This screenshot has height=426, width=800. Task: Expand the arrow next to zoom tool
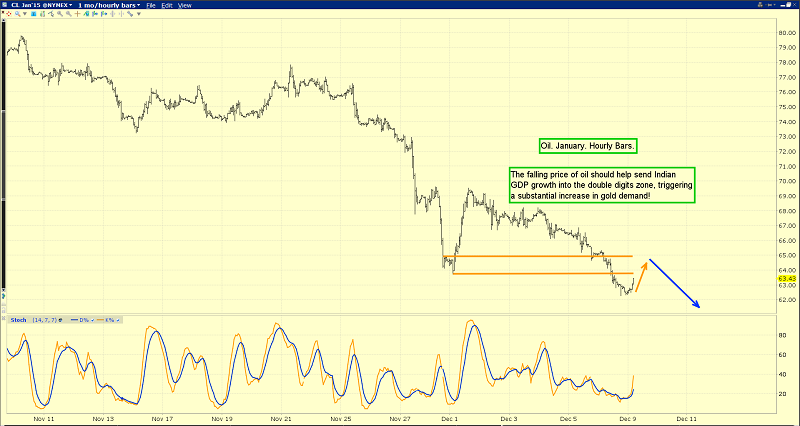pos(24,14)
